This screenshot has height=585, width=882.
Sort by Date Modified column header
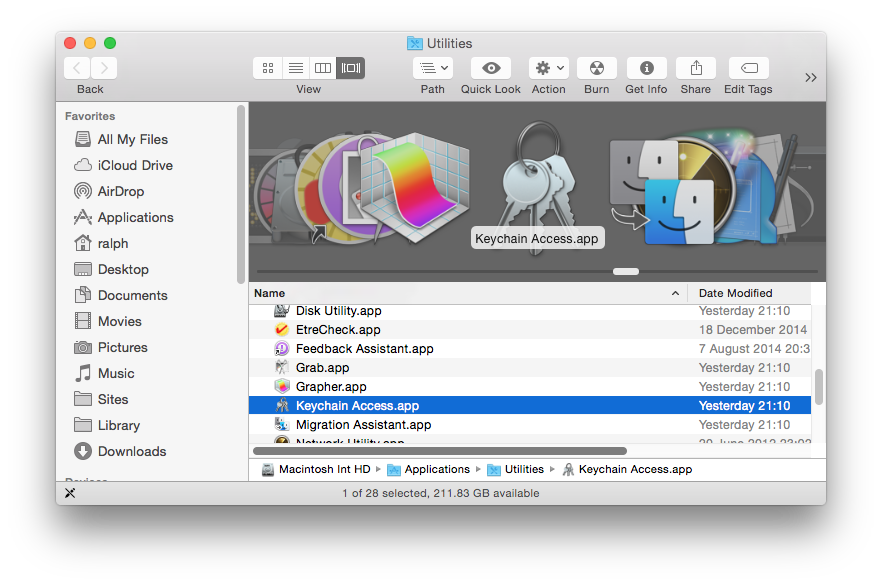point(749,293)
